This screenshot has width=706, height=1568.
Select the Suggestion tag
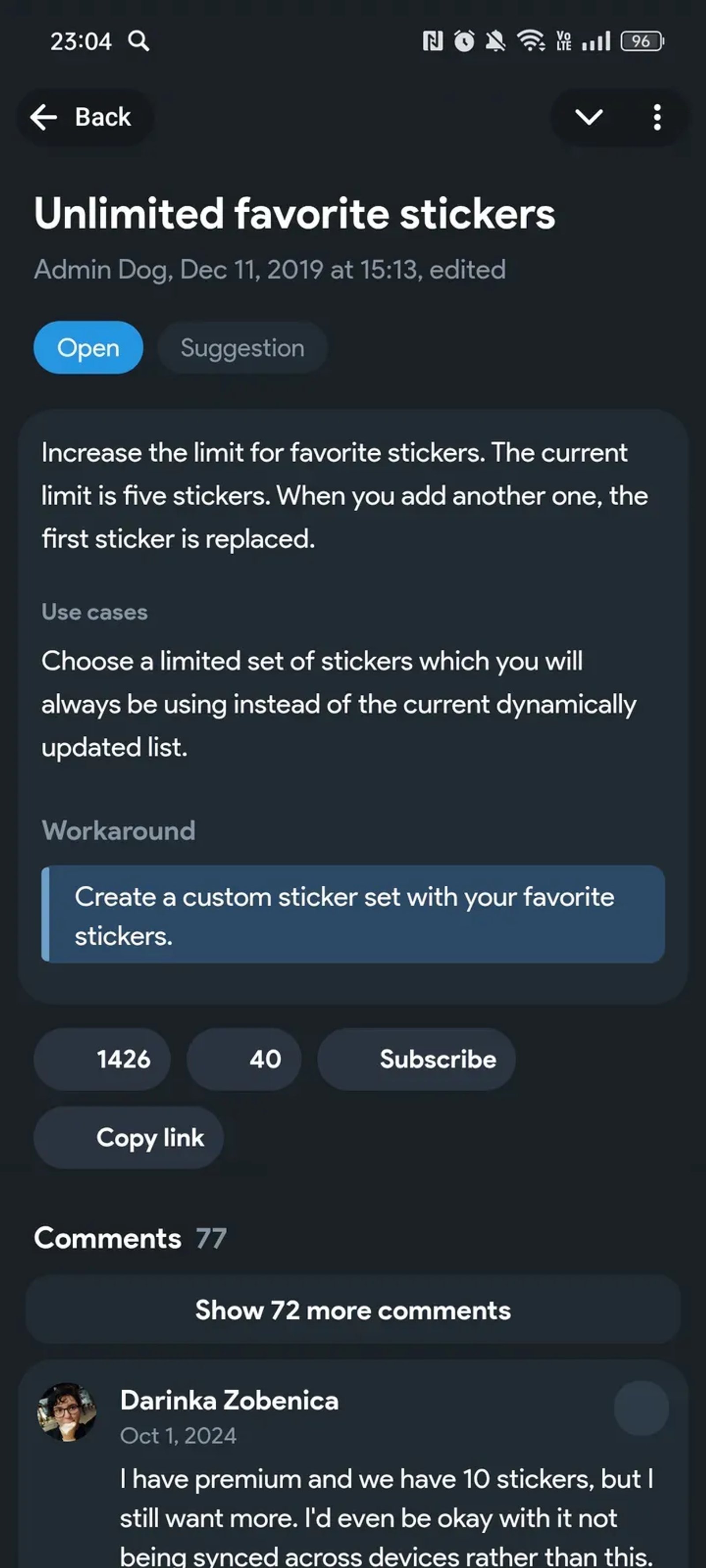[x=242, y=347]
